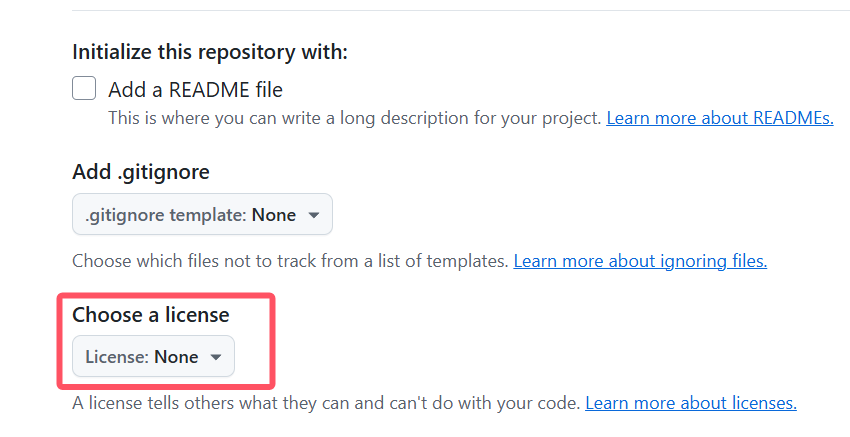
Task: Click the bold 'None' value in License button
Action: click(x=176, y=357)
